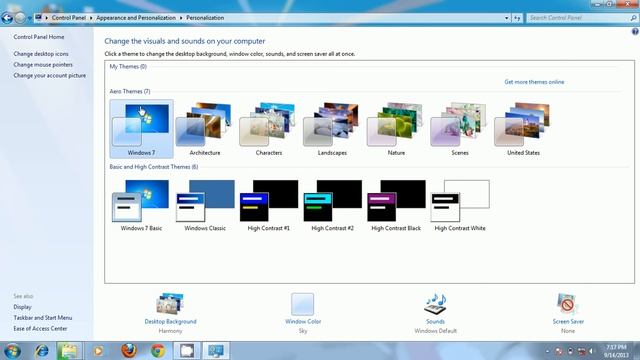
Task: Open Taskbar and Start Menu link
Action: [42, 318]
